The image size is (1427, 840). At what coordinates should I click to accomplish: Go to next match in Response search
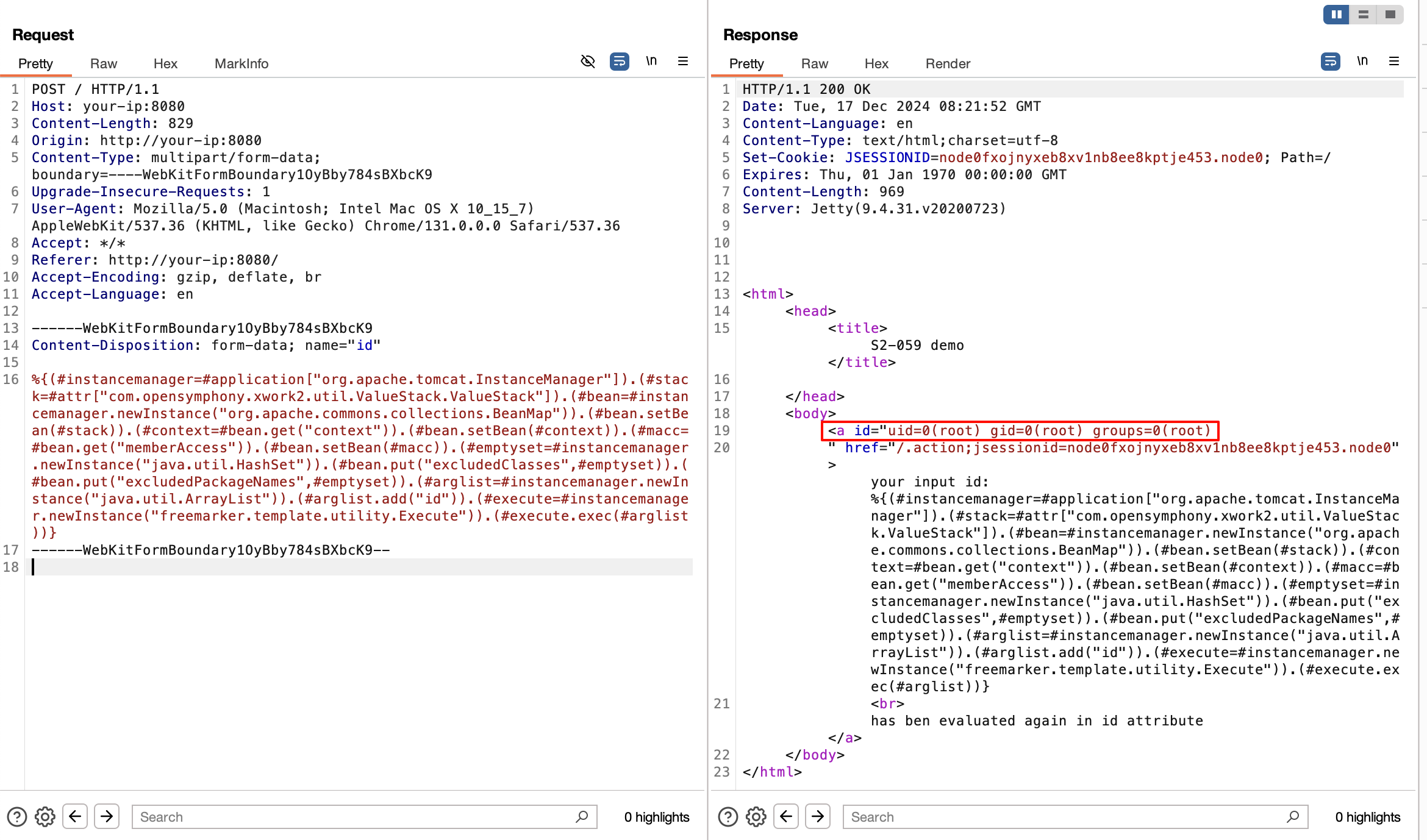pyautogui.click(x=818, y=816)
